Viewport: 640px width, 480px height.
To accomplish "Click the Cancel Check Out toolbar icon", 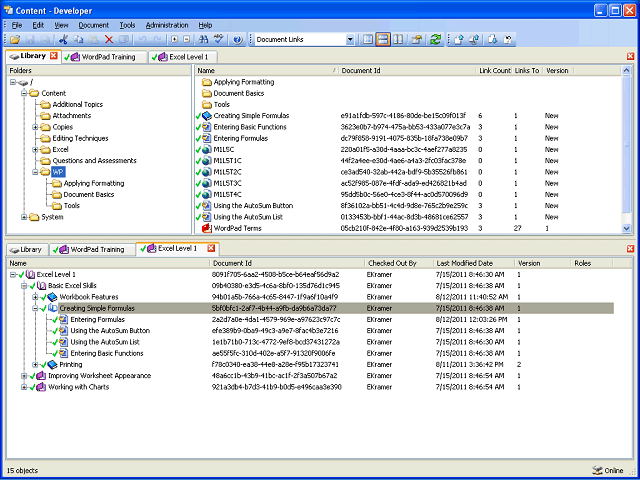I will (508, 40).
